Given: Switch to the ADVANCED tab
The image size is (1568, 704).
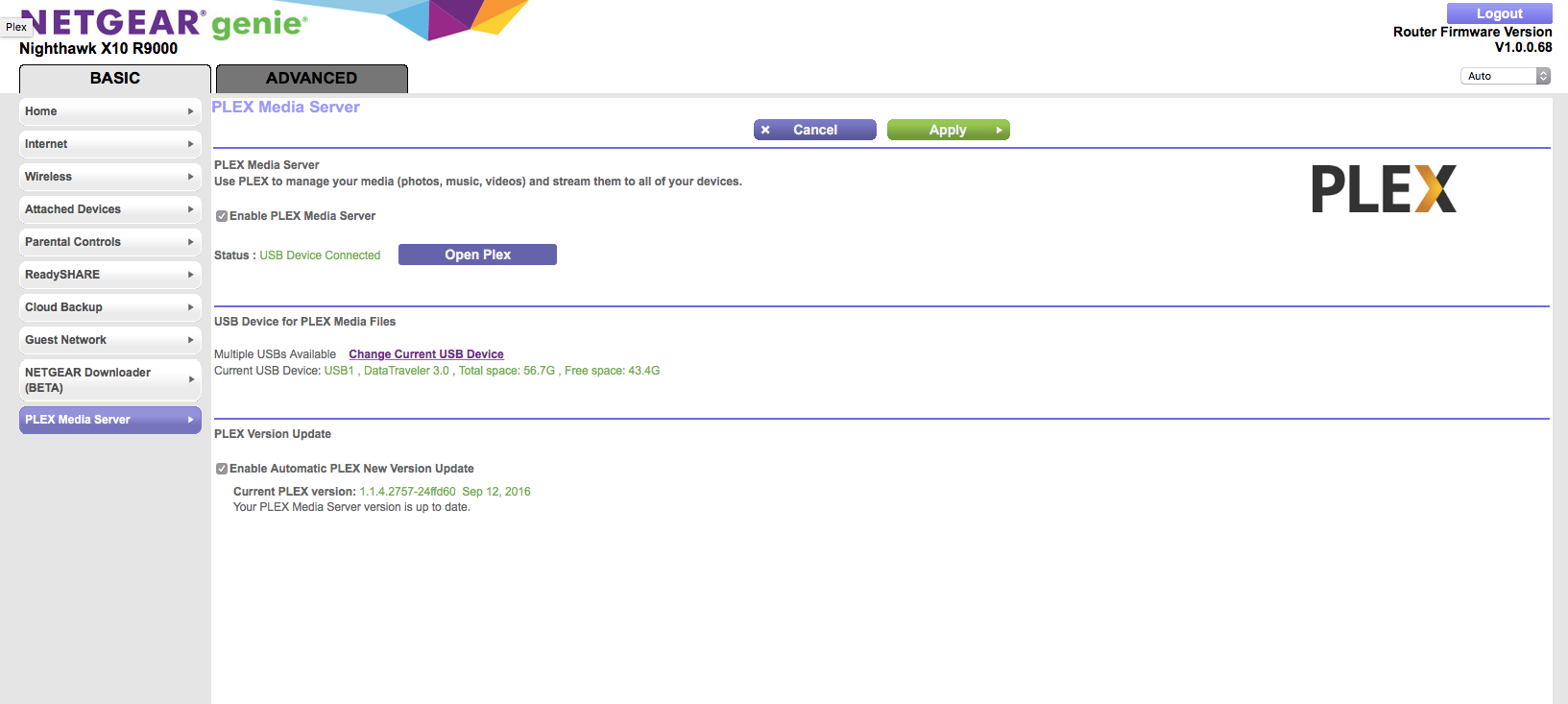Looking at the screenshot, I should [311, 78].
